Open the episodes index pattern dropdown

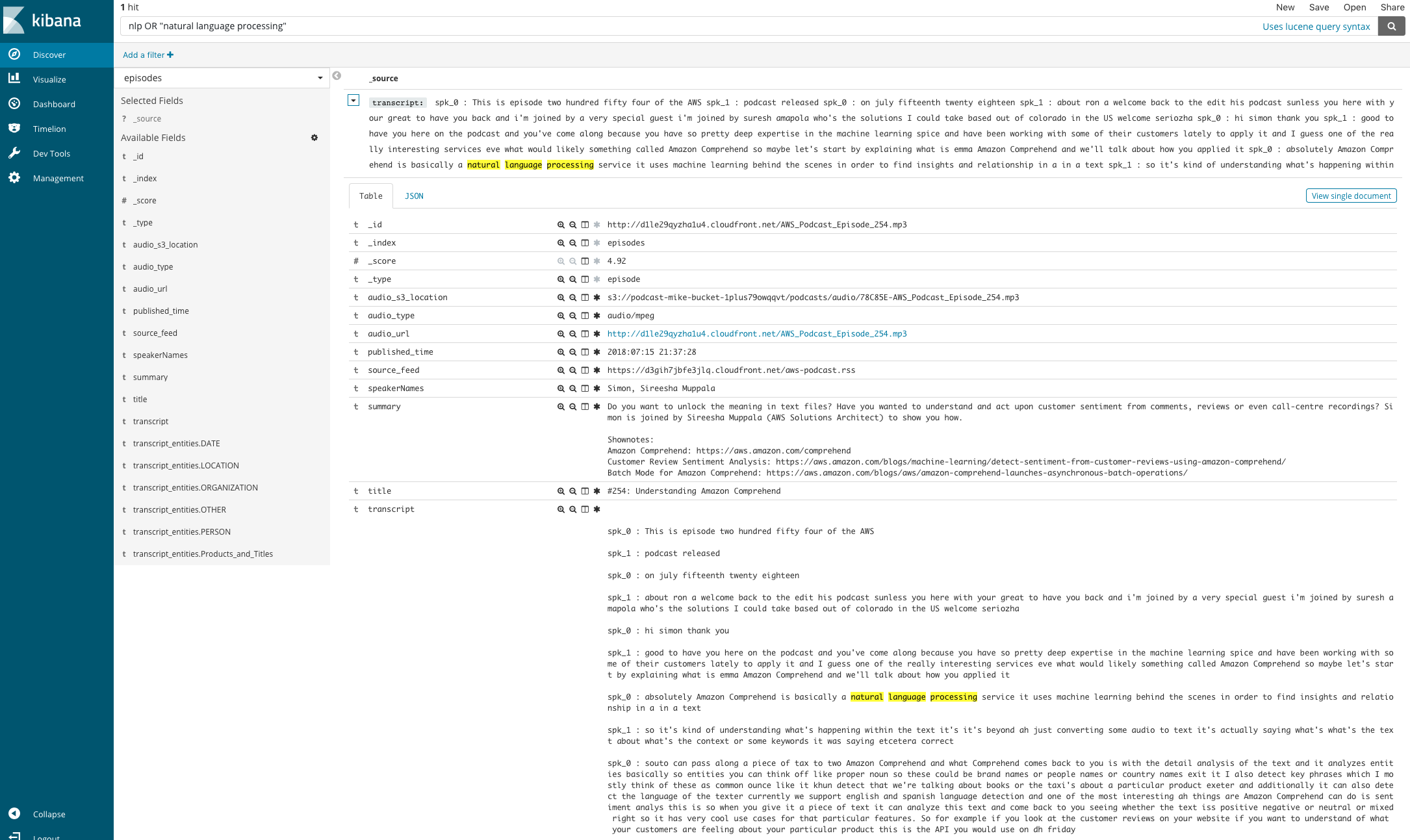click(x=222, y=78)
